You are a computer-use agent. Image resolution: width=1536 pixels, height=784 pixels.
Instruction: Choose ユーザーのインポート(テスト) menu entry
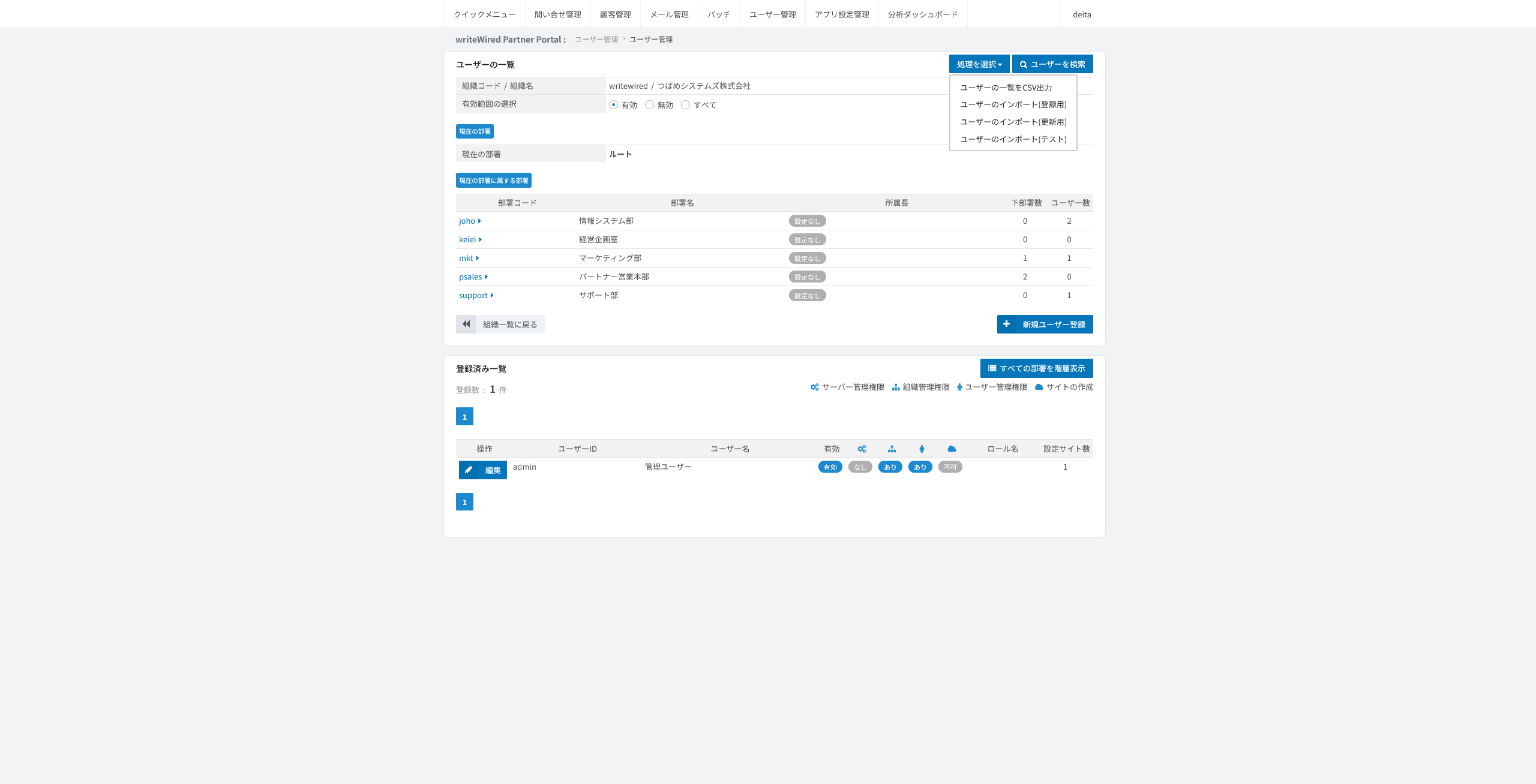(x=1013, y=139)
